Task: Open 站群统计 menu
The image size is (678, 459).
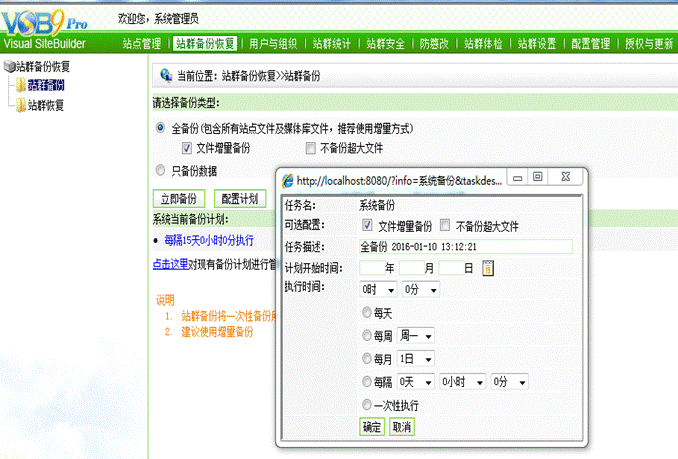Action: click(332, 43)
